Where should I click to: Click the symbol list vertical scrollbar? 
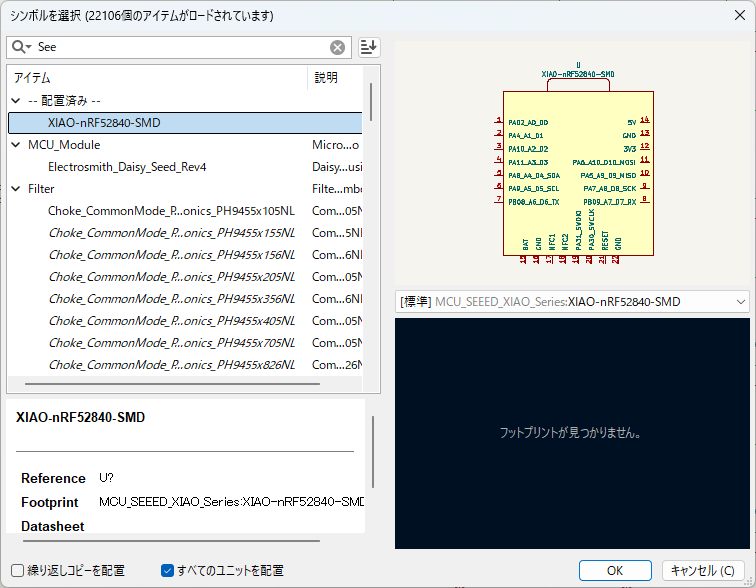[x=371, y=102]
